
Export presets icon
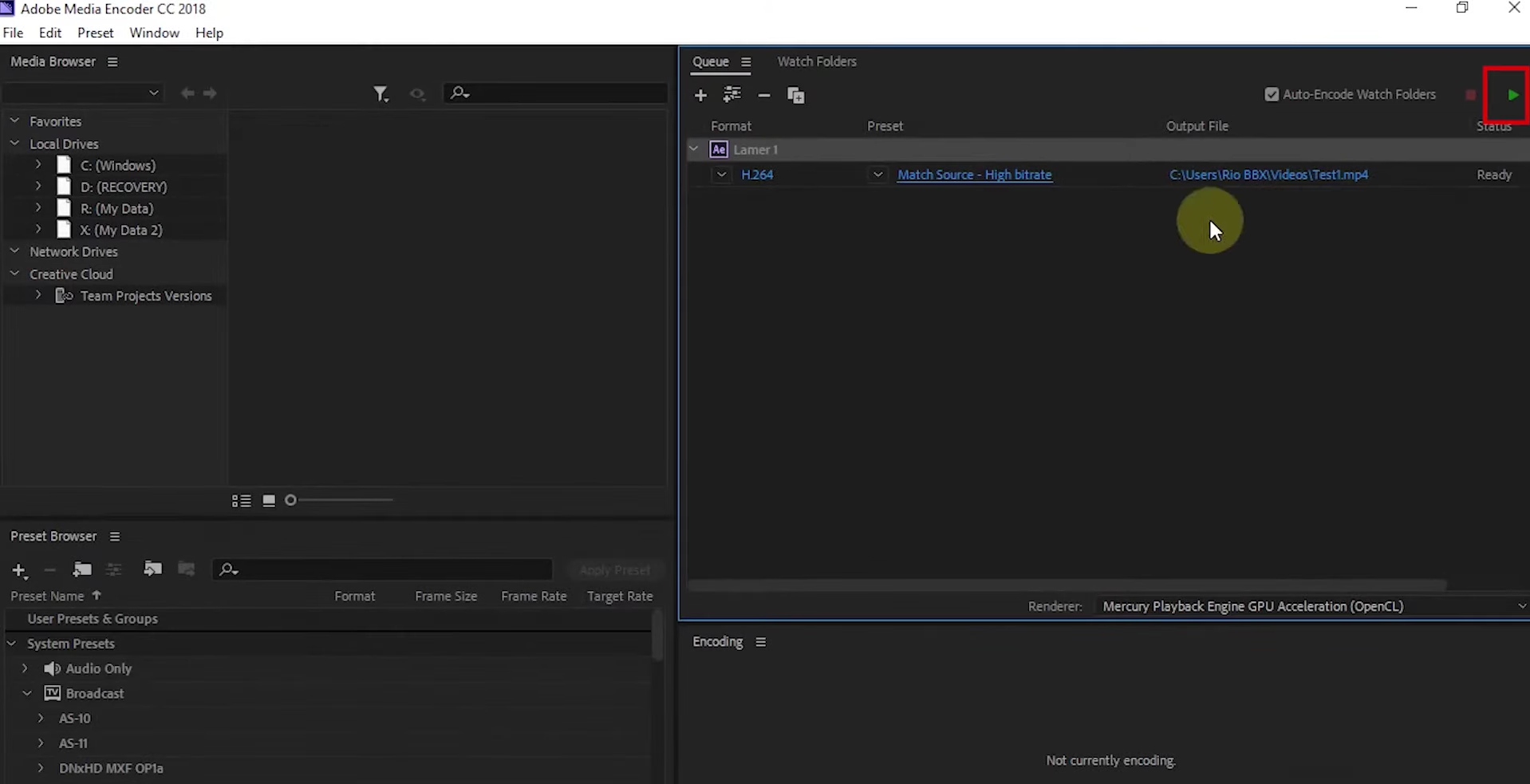coord(187,569)
